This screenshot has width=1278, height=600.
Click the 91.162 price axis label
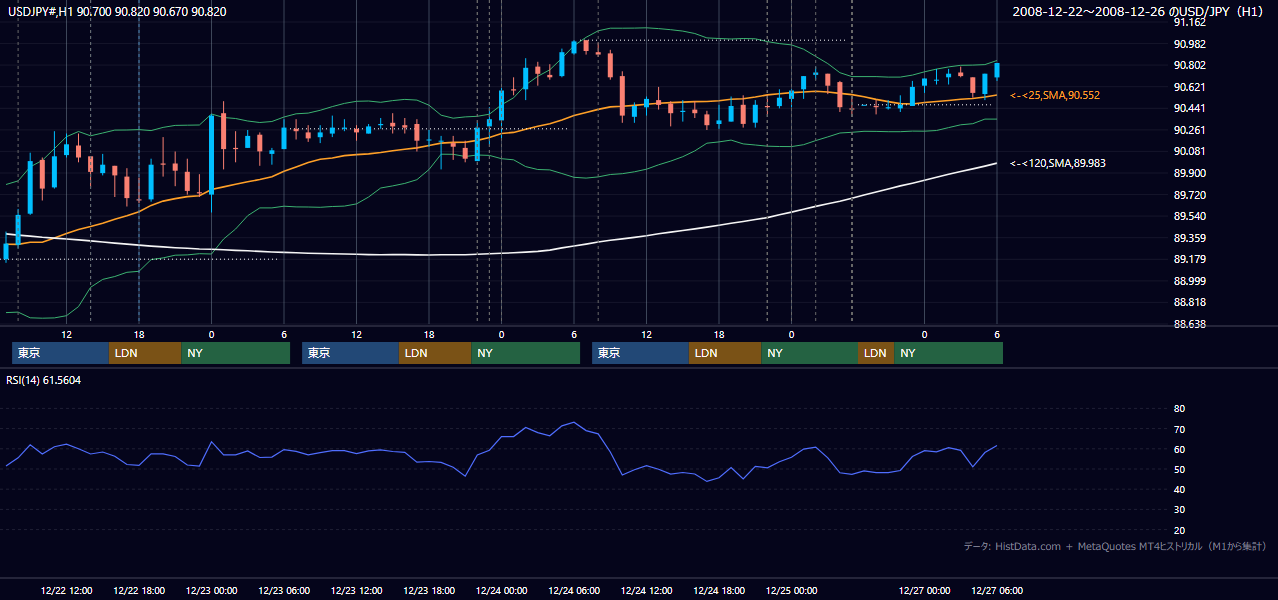1189,22
